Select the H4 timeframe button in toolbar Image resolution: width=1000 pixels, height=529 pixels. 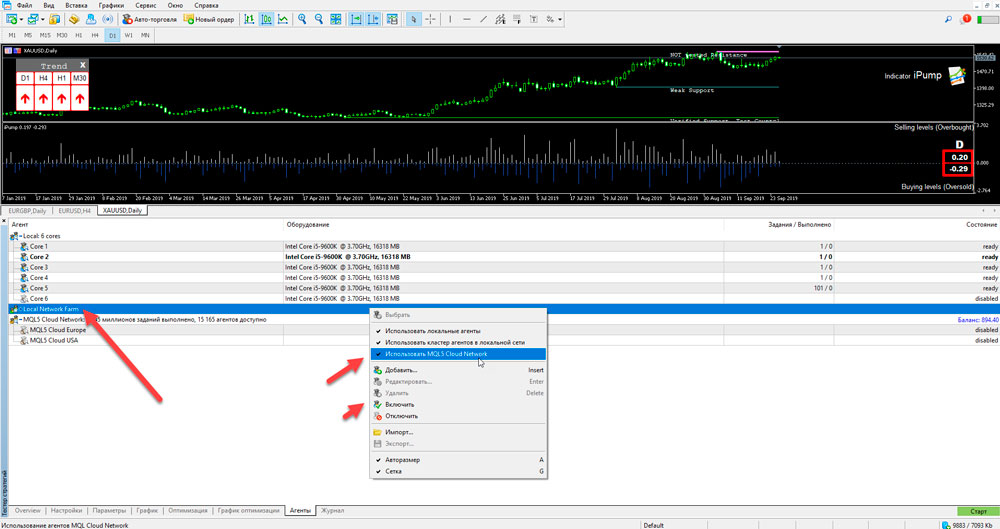(95, 36)
